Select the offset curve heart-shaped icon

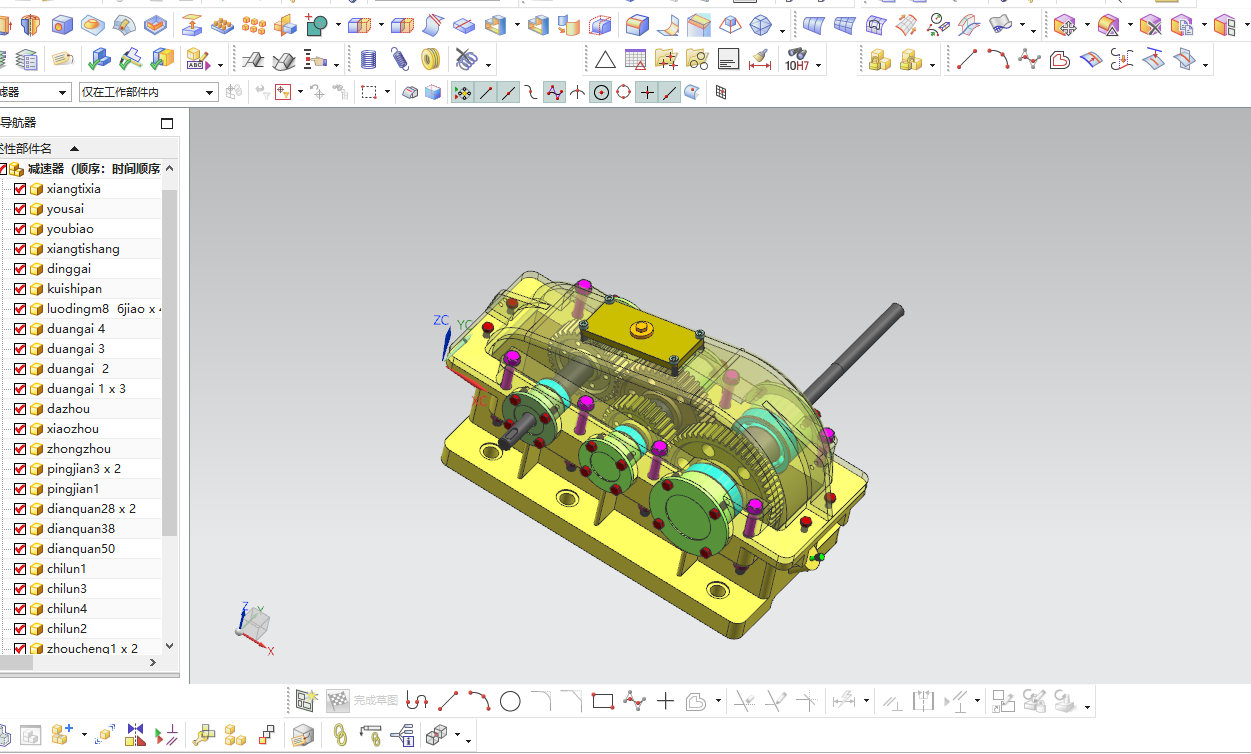click(x=1060, y=60)
